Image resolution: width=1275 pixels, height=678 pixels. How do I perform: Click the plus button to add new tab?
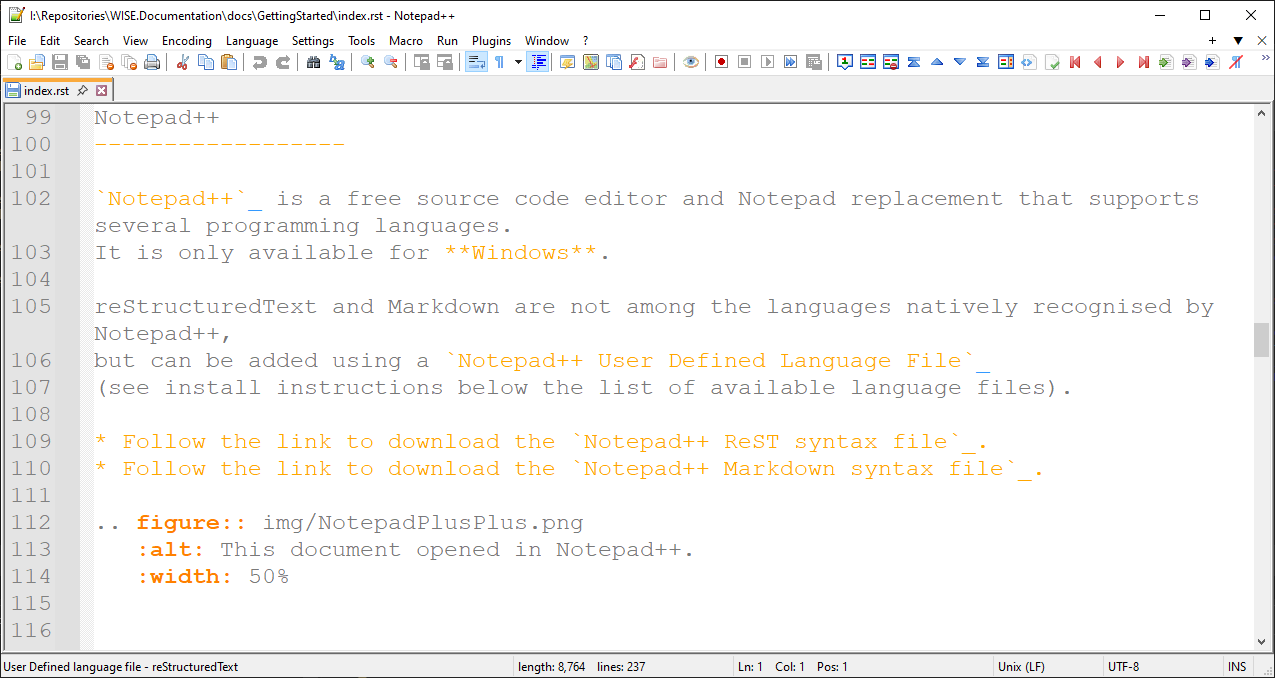[1213, 41]
